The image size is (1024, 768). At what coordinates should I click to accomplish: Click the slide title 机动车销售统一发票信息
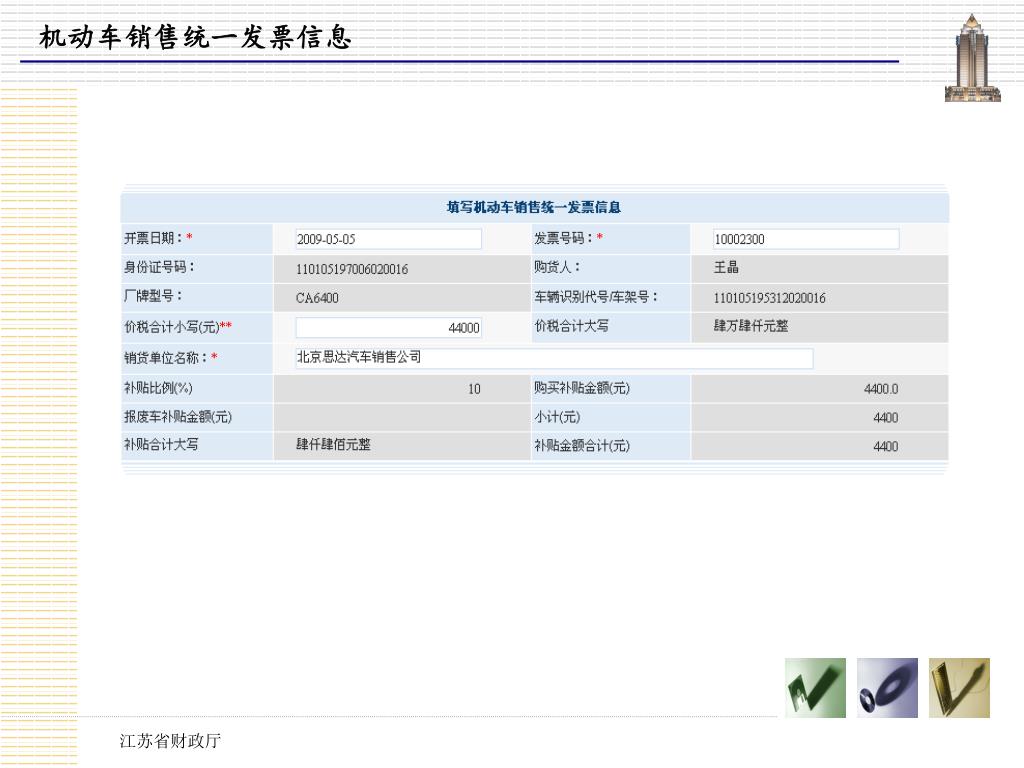[x=195, y=37]
